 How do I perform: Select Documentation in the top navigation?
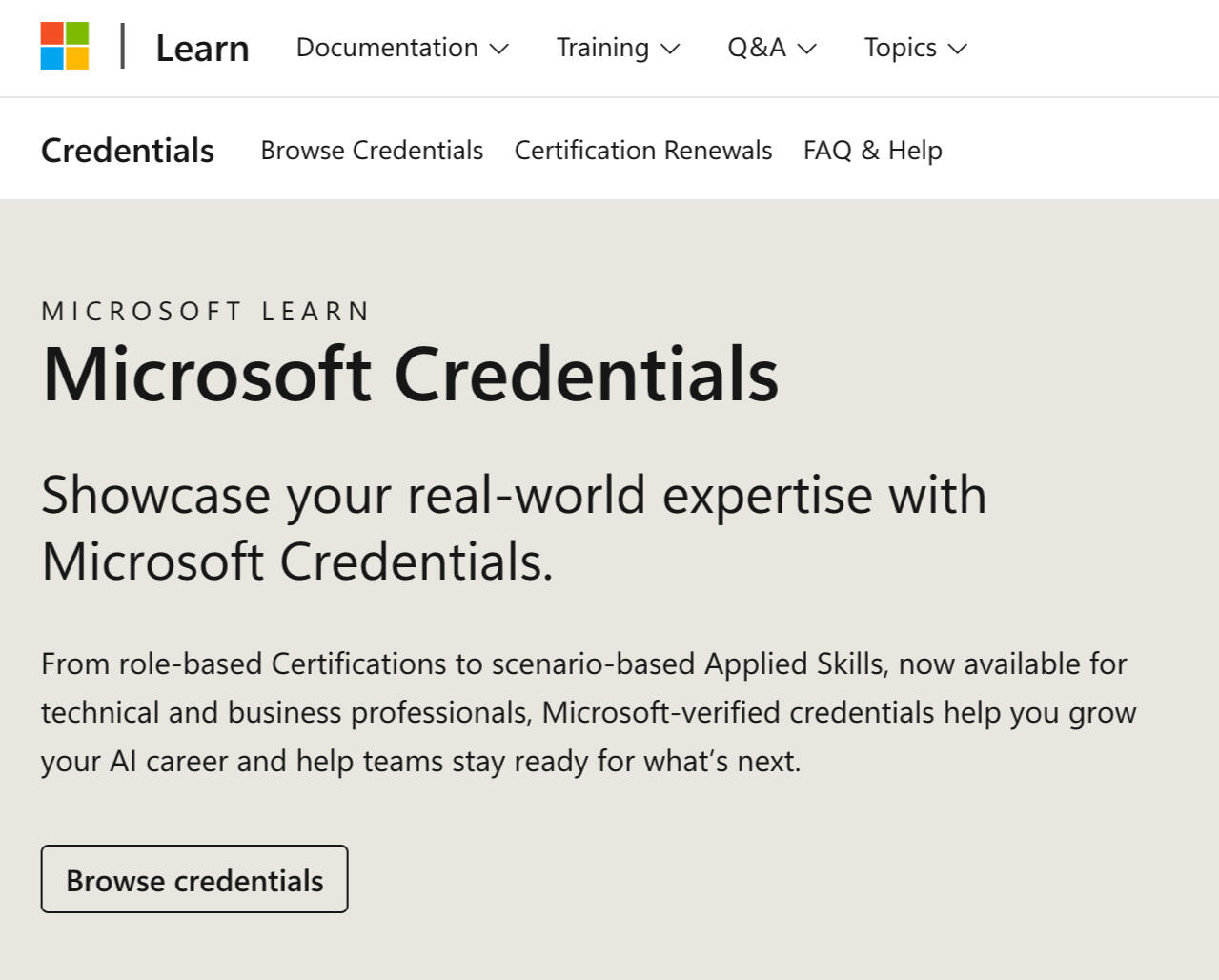(x=386, y=47)
